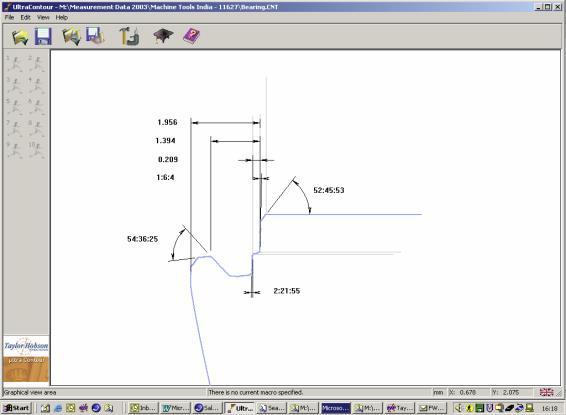Image resolution: width=566 pixels, height=415 pixels.
Task: Select greyed macro slot number 10
Action: (36, 150)
